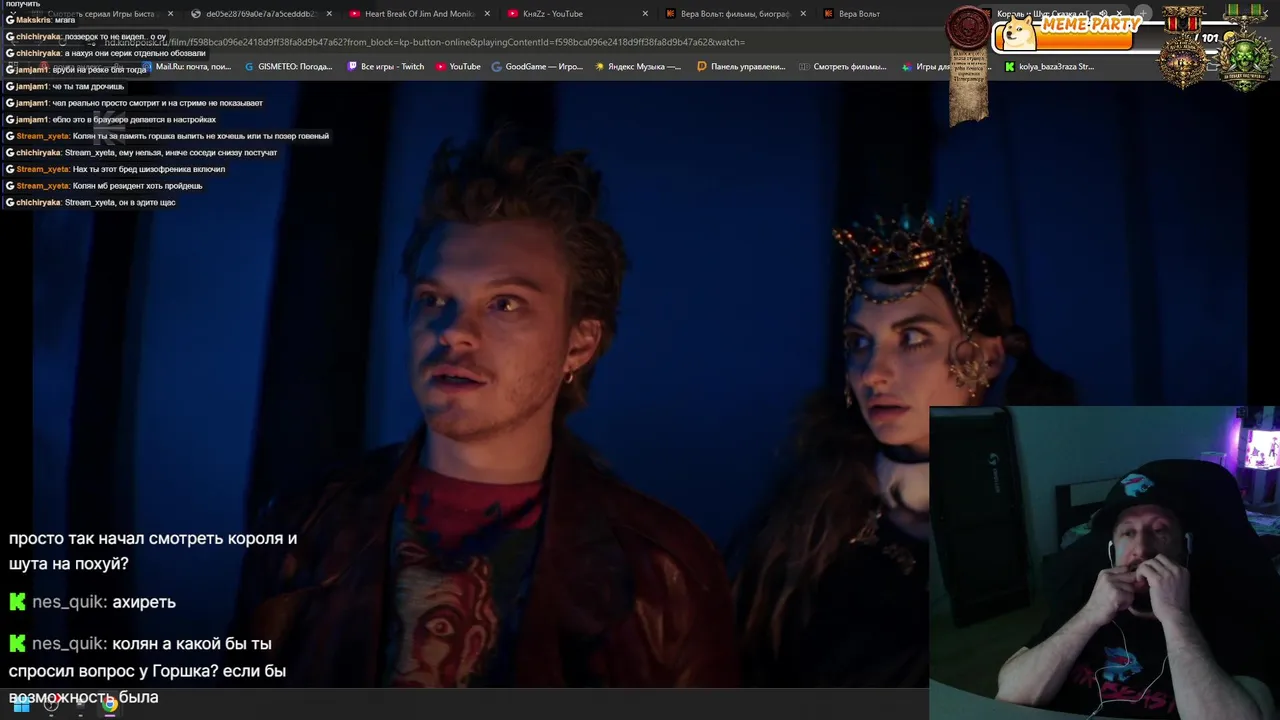Click jamjam1 message 'че ты там дрочишь'
The image size is (1280, 720).
tap(65, 86)
